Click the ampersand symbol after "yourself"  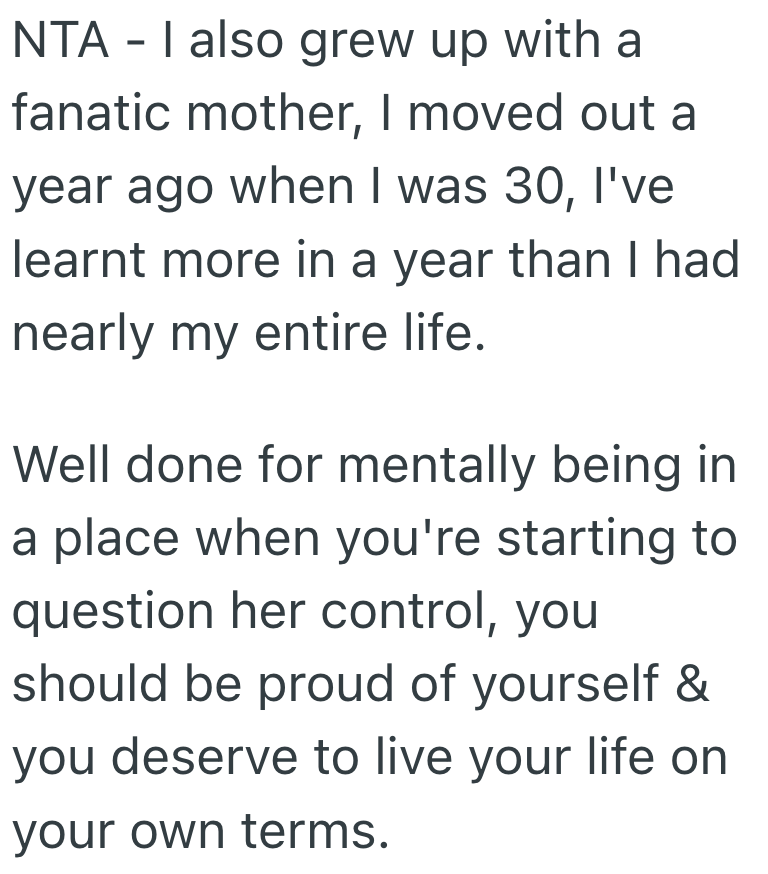coord(693,684)
